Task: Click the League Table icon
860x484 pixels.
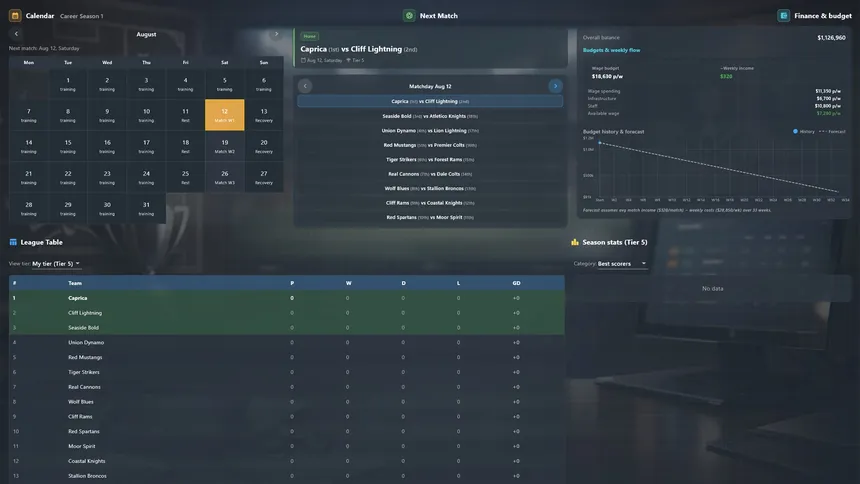Action: pyautogui.click(x=13, y=242)
